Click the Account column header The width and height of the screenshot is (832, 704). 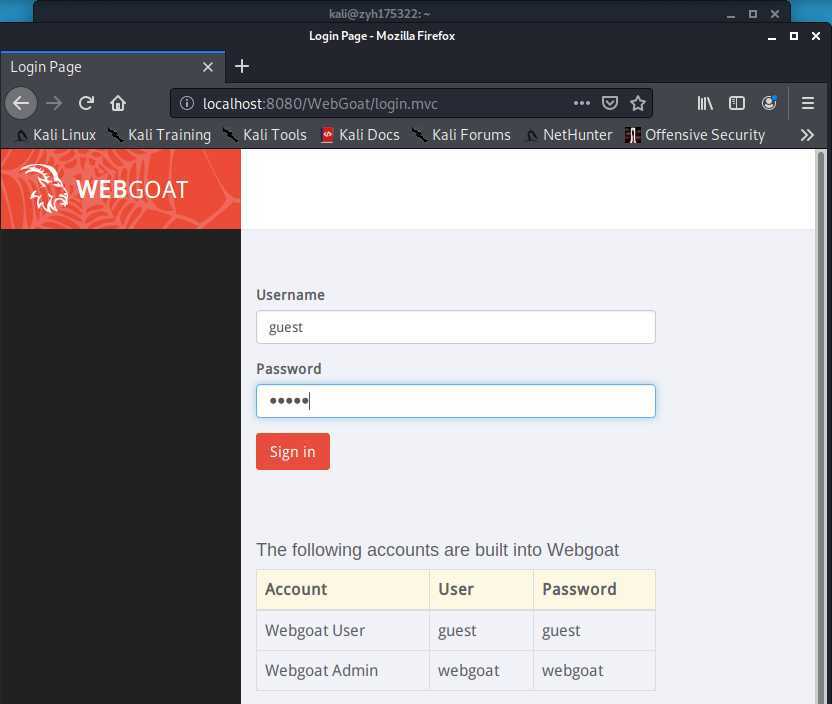click(x=343, y=589)
